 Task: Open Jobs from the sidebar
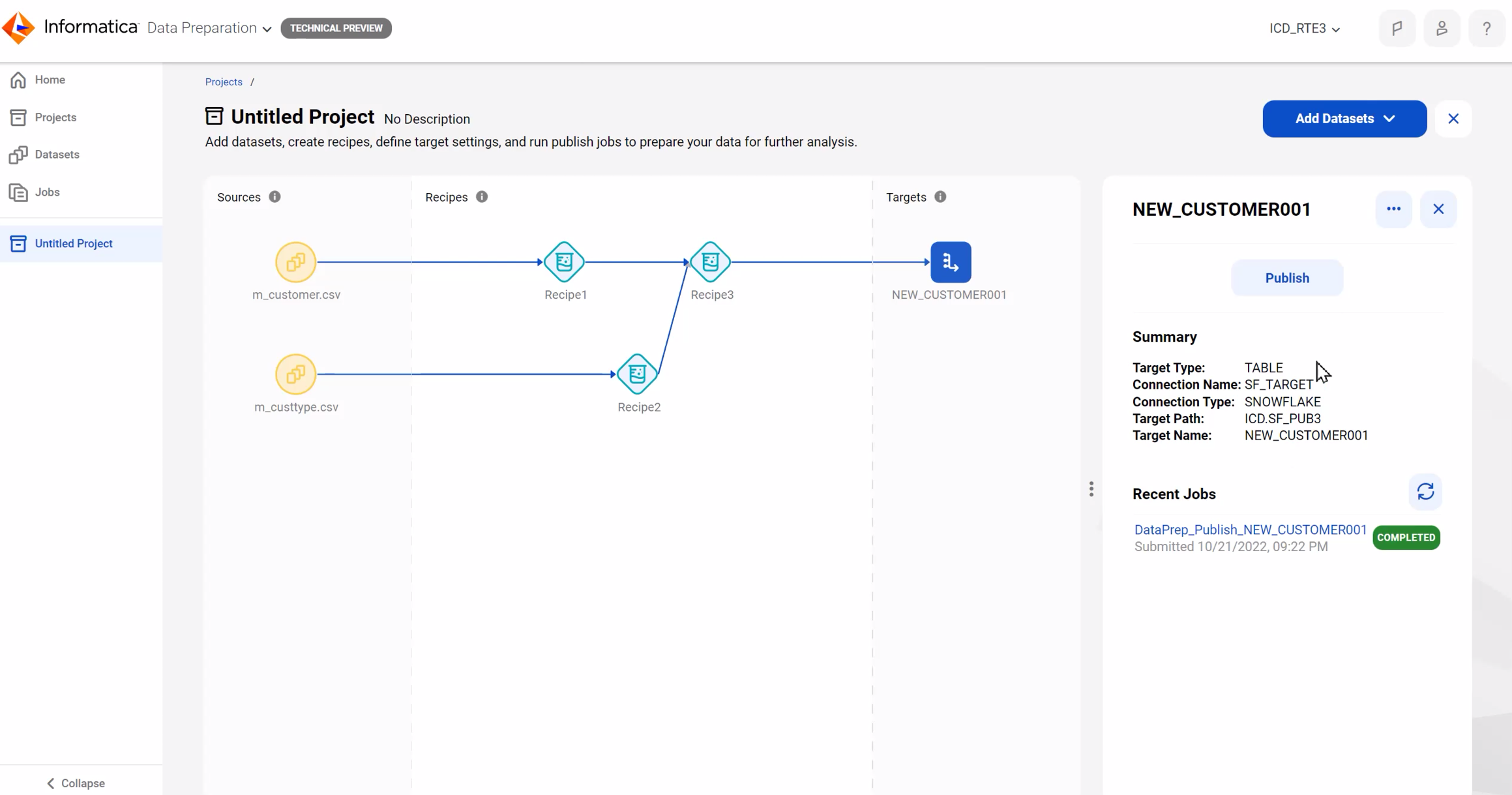point(47,192)
